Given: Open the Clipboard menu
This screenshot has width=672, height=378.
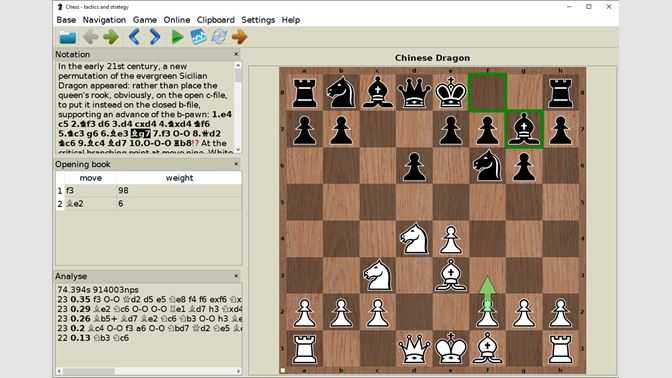Looking at the screenshot, I should (216, 20).
